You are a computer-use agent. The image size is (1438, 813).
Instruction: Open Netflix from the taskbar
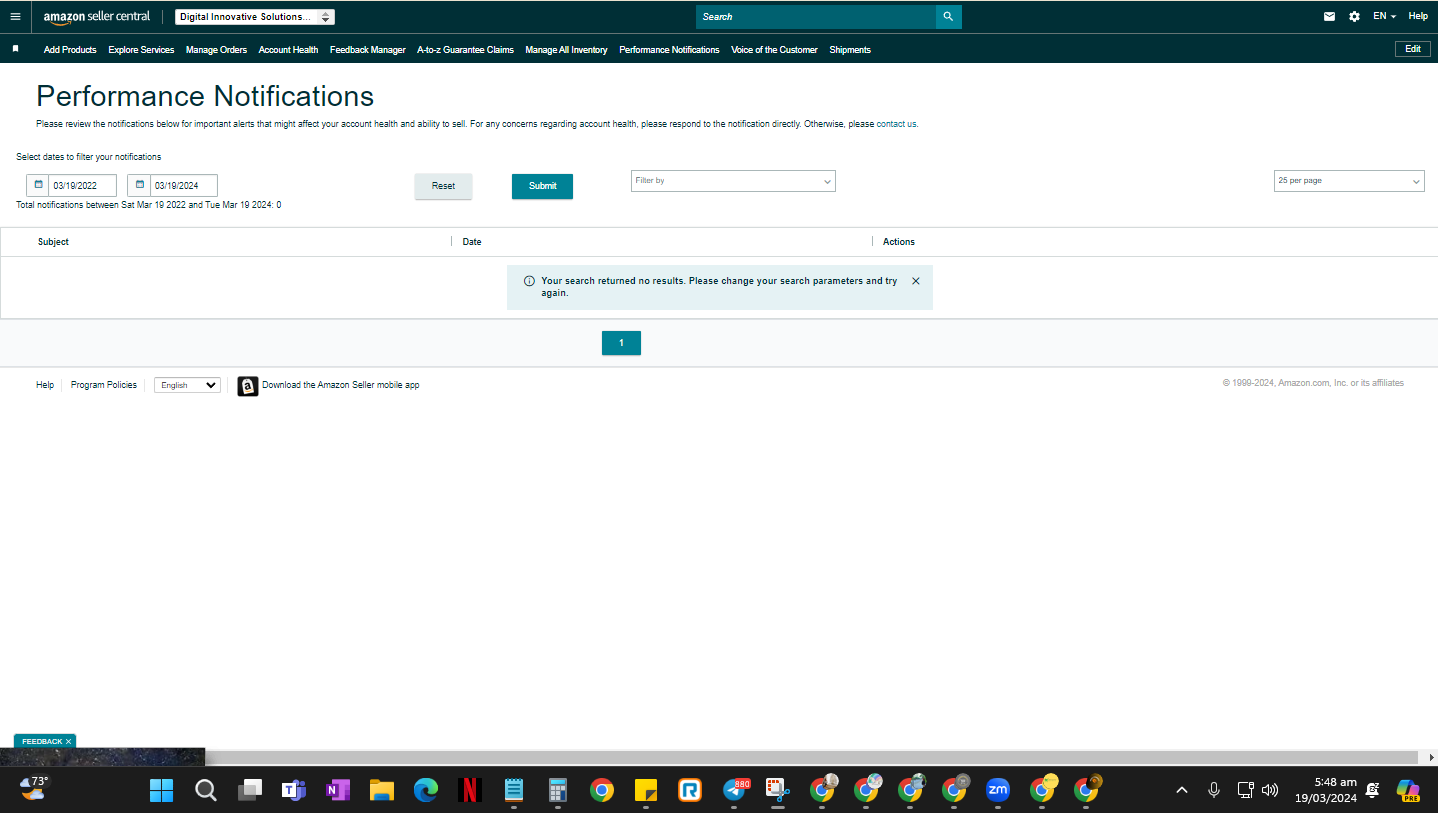[469, 790]
